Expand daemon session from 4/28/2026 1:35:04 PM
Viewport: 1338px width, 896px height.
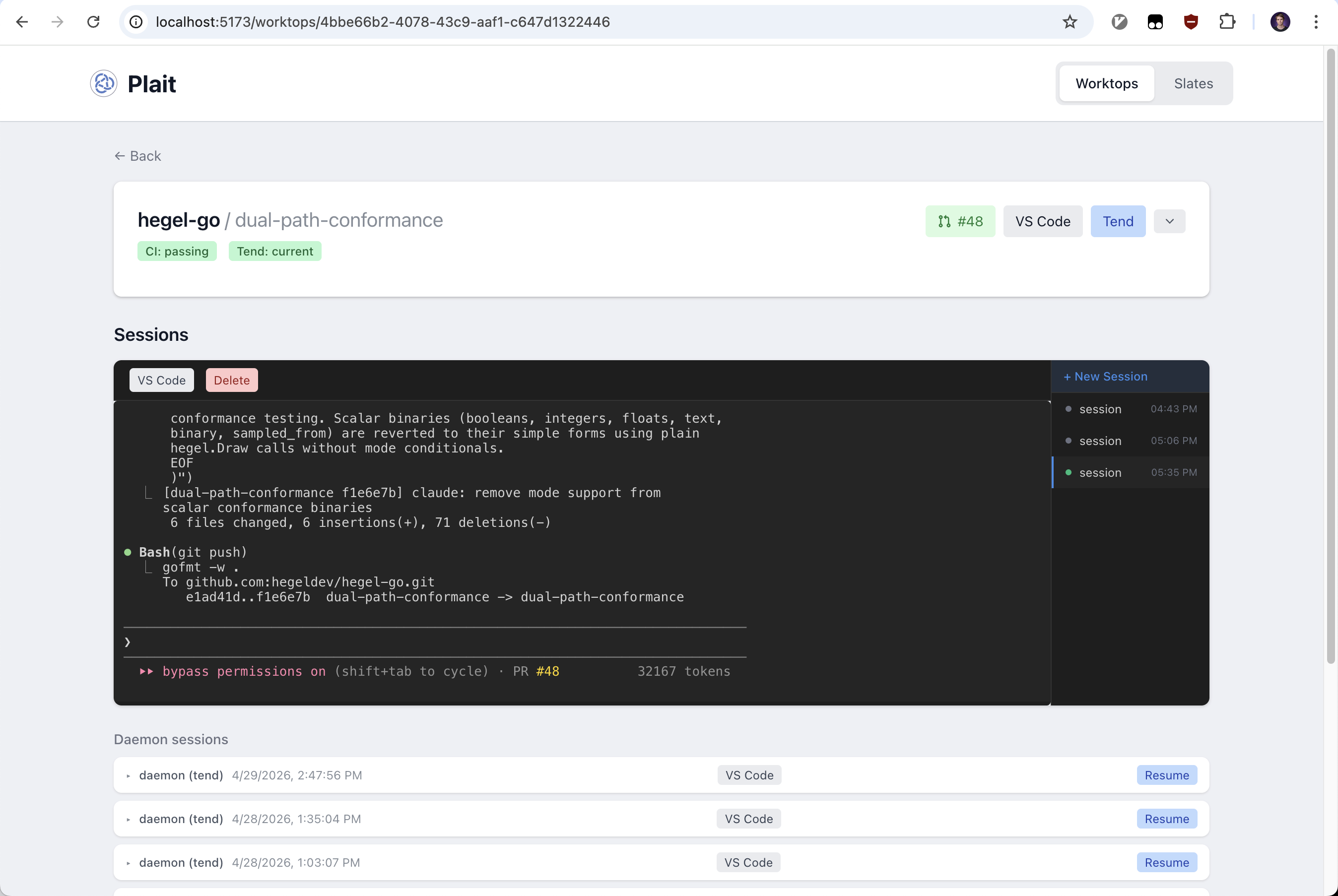(129, 820)
